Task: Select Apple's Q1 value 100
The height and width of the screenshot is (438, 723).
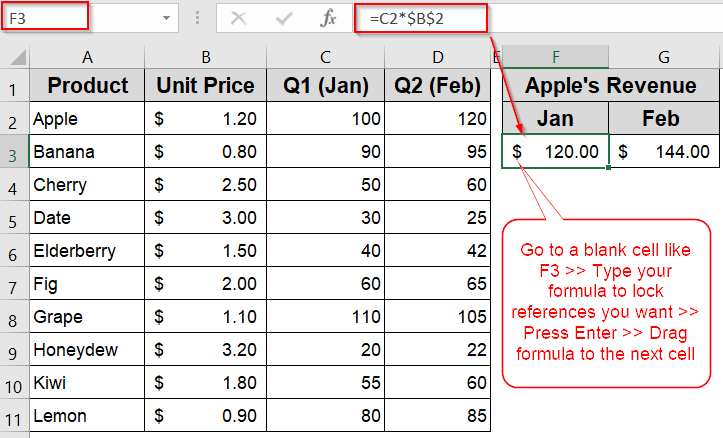Action: (x=326, y=118)
